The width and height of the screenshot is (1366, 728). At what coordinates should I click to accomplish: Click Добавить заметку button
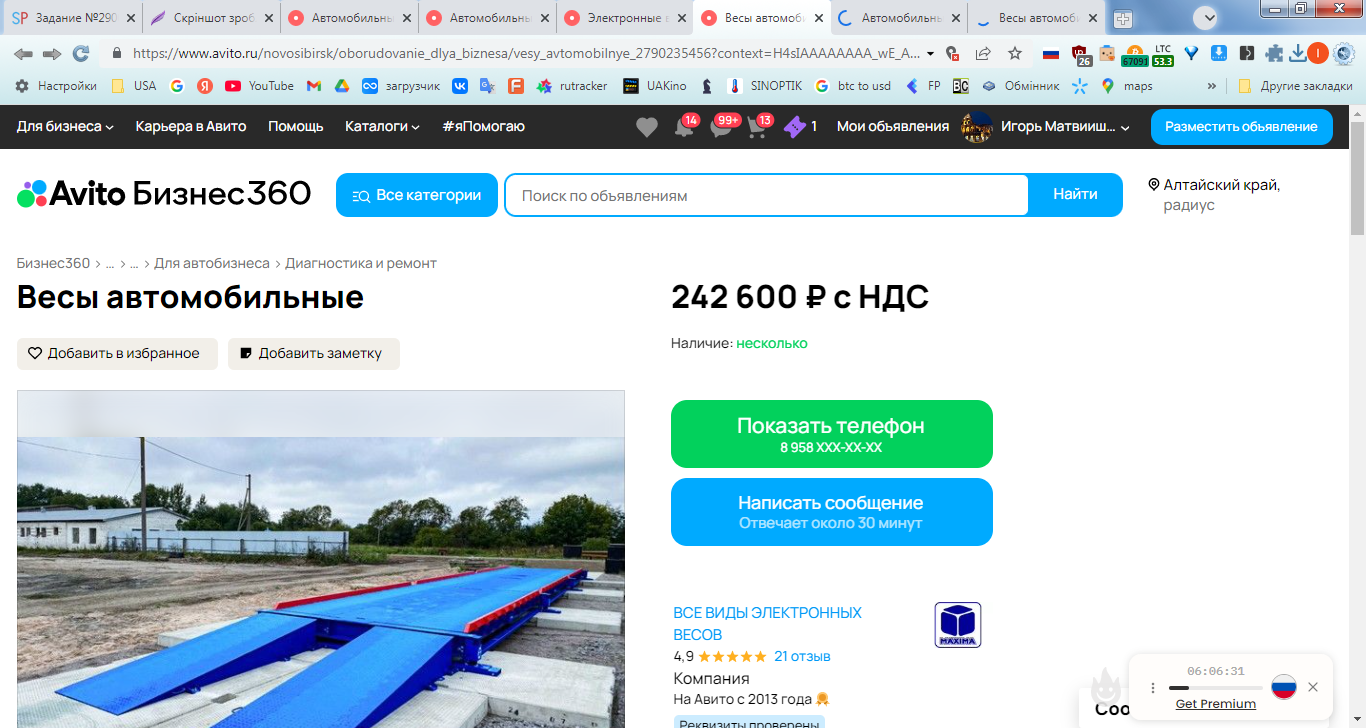coord(314,354)
